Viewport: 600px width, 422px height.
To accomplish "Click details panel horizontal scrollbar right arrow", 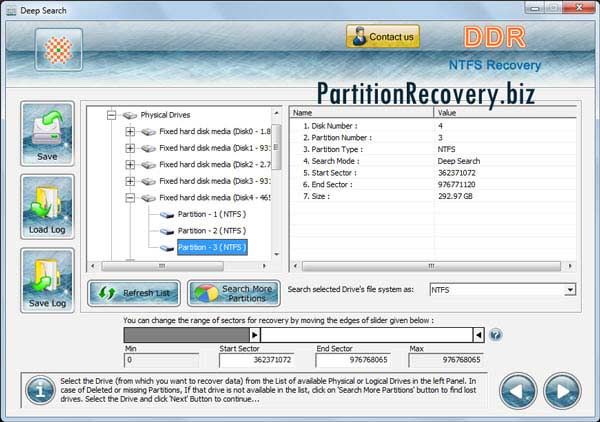I will 570,266.
